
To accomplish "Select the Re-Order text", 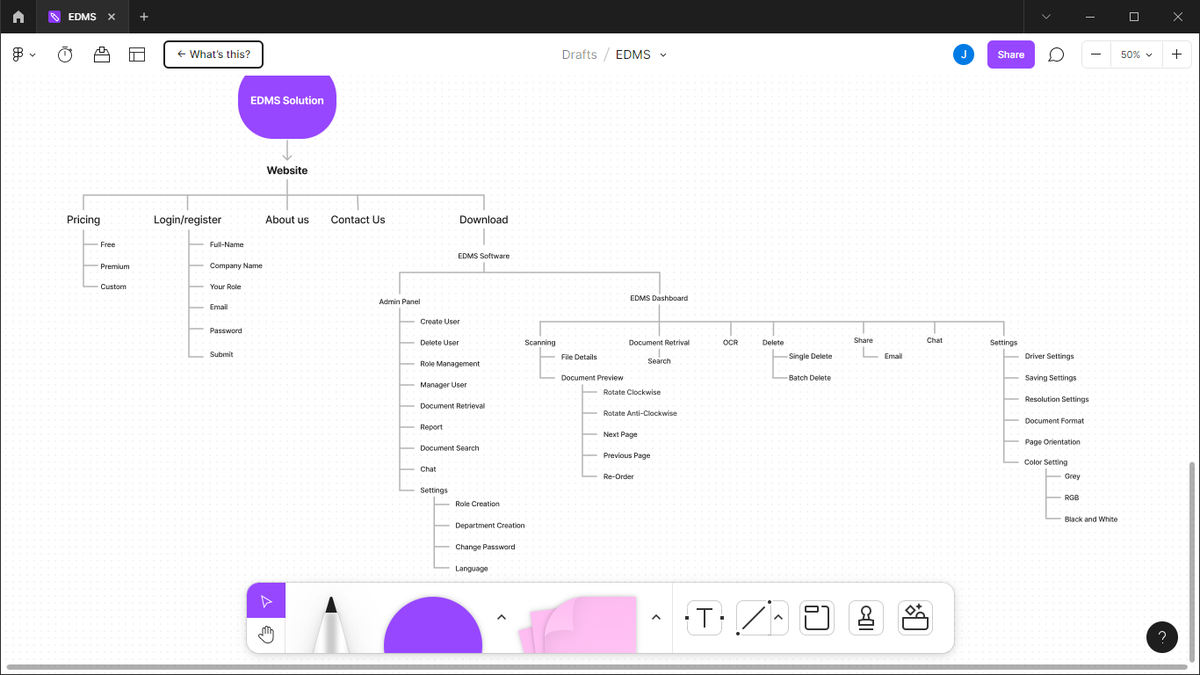I will tap(618, 477).
